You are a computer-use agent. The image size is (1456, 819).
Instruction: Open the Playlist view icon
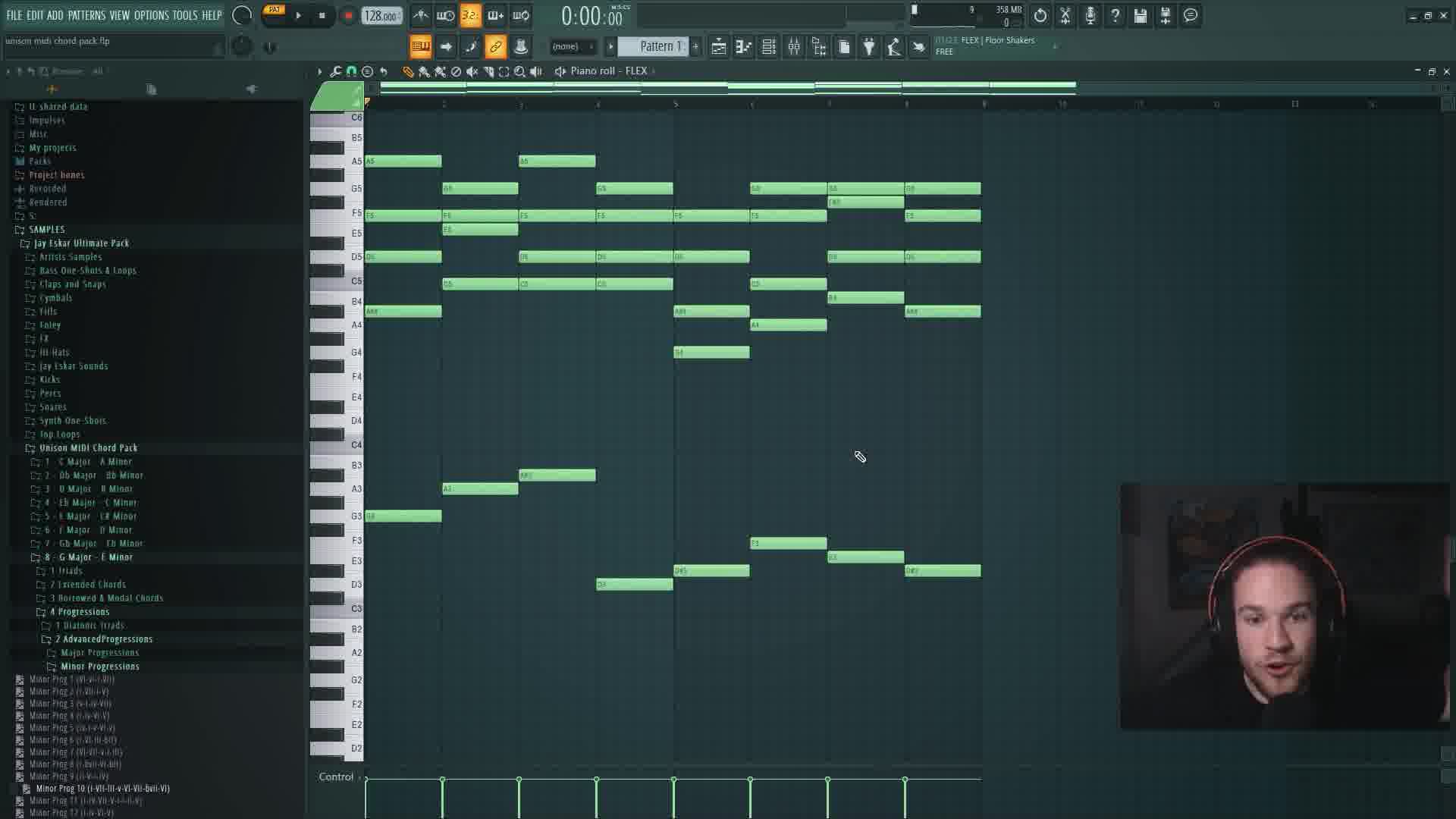point(718,47)
